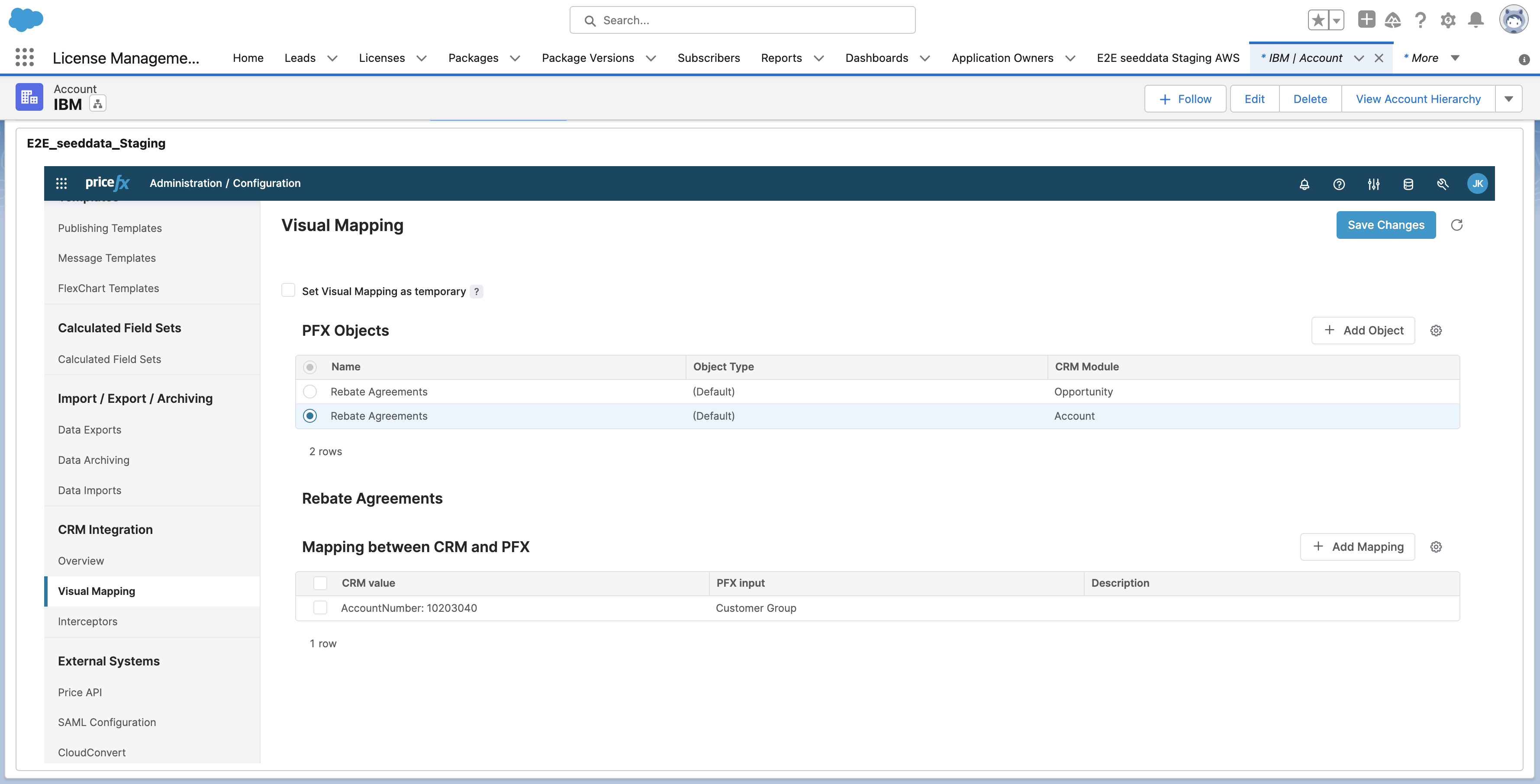Open Pricefx settings sliders icon
This screenshot has height=784, width=1540.
point(1374,184)
